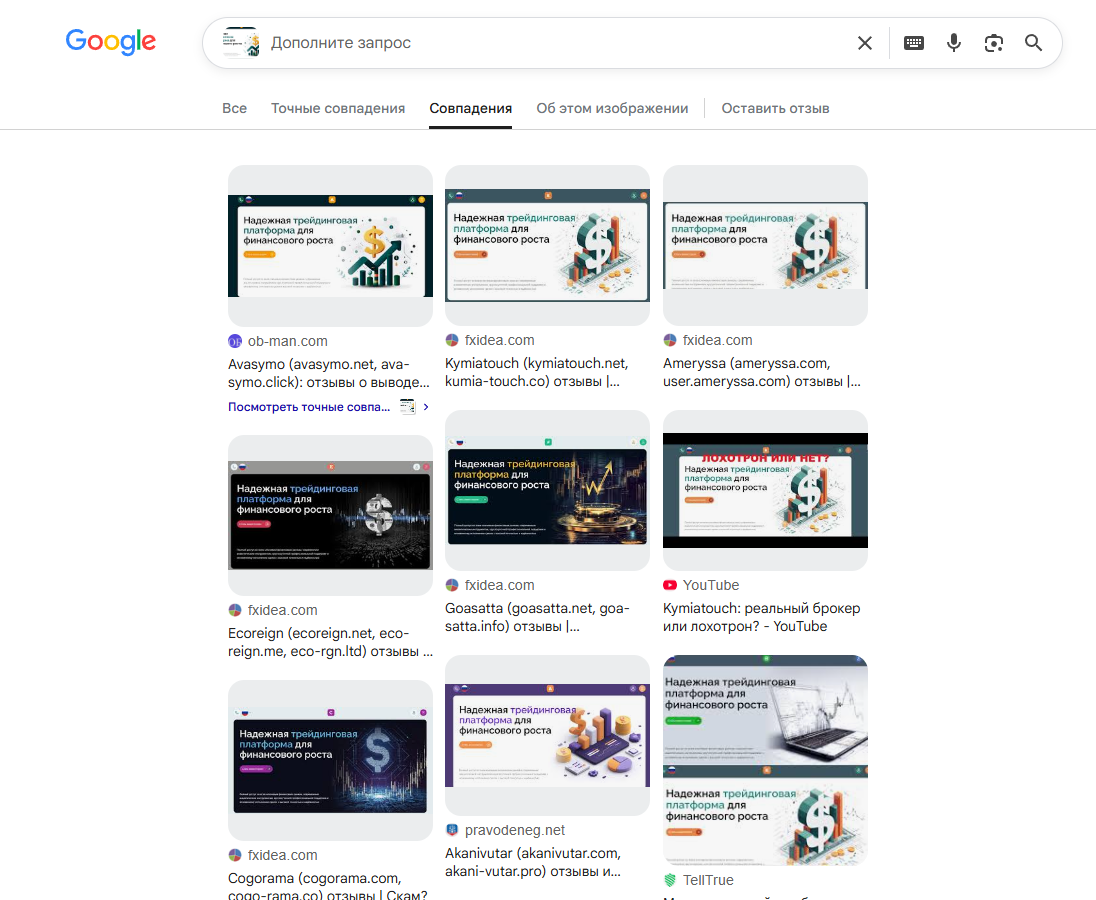
Task: Open the 'Об этом изображении' tab
Action: [x=612, y=108]
